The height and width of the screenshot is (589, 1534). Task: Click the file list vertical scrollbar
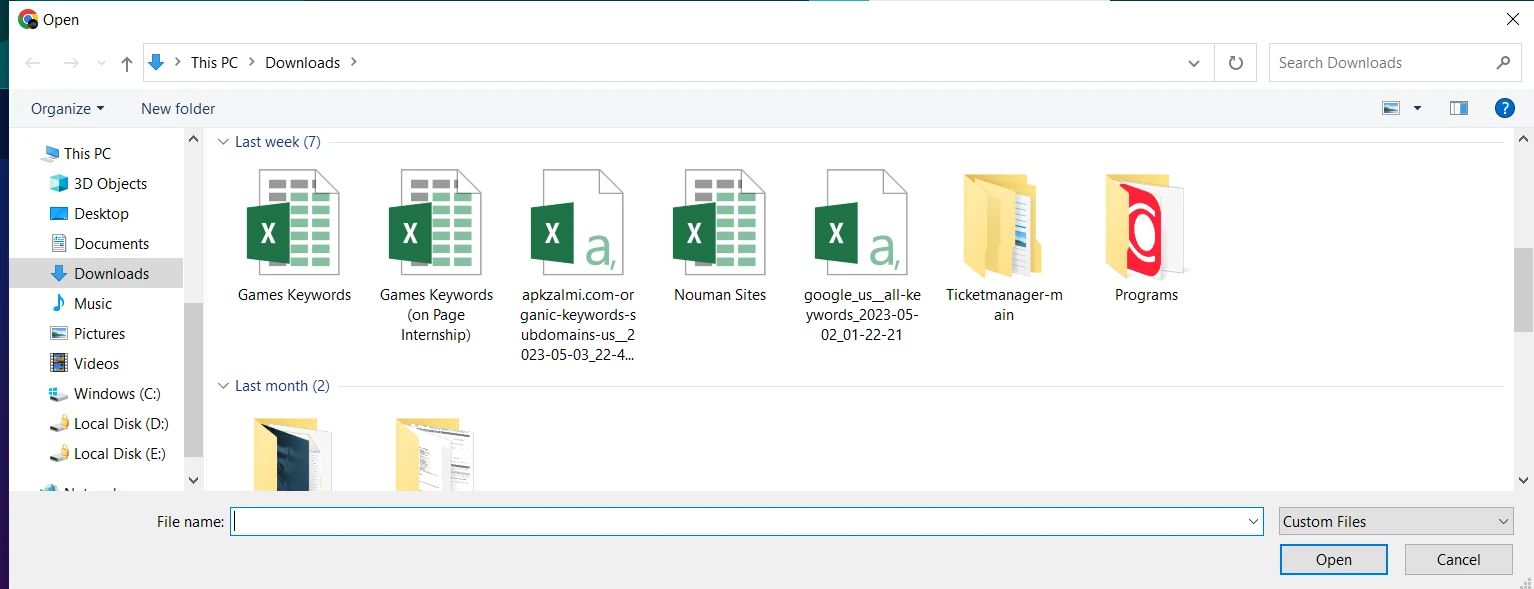[x=1522, y=290]
